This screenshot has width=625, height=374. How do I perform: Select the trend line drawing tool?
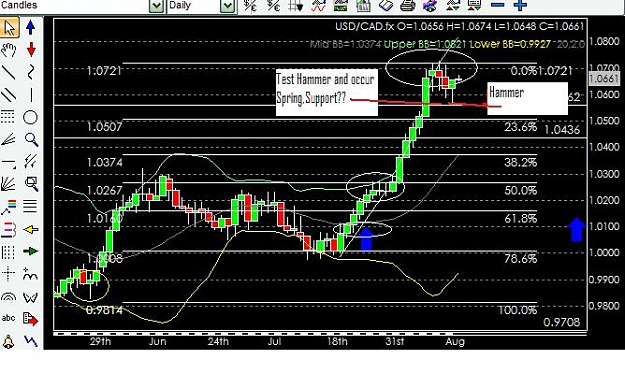pyautogui.click(x=9, y=72)
